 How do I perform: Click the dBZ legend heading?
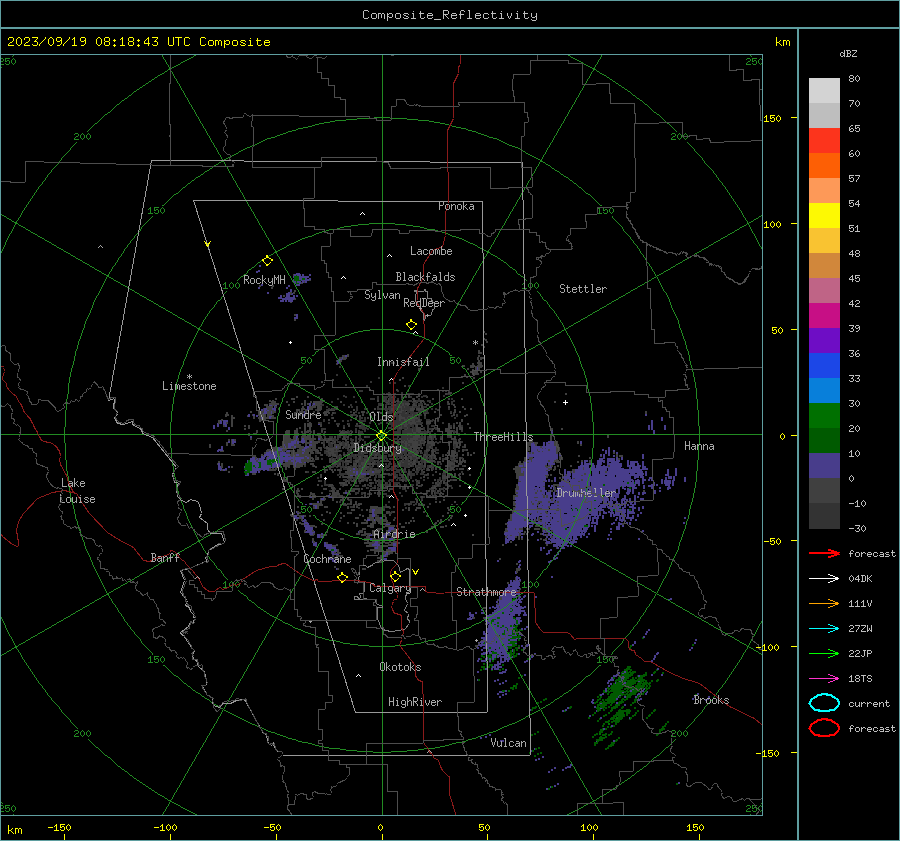pyautogui.click(x=848, y=54)
